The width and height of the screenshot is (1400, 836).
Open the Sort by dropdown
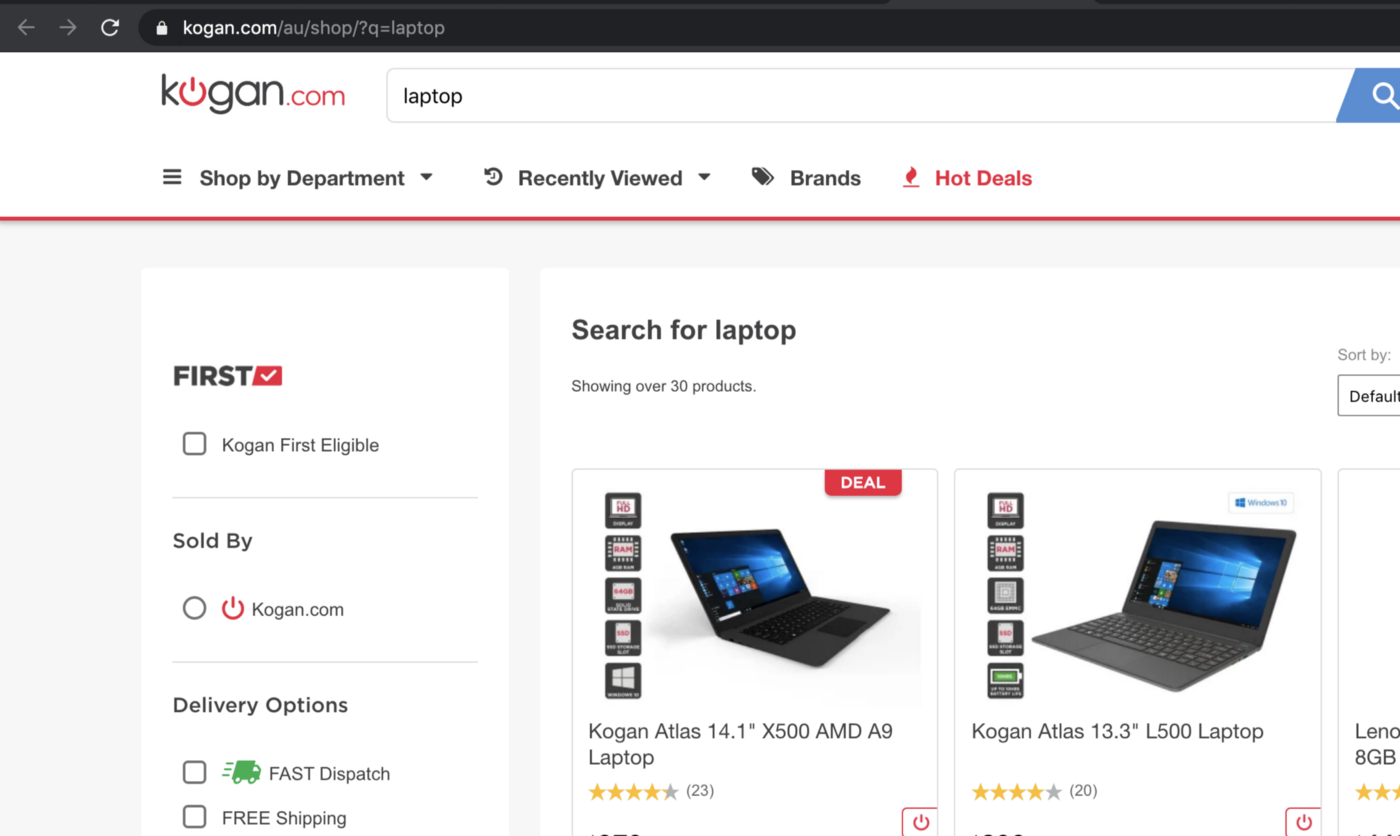(x=1372, y=396)
